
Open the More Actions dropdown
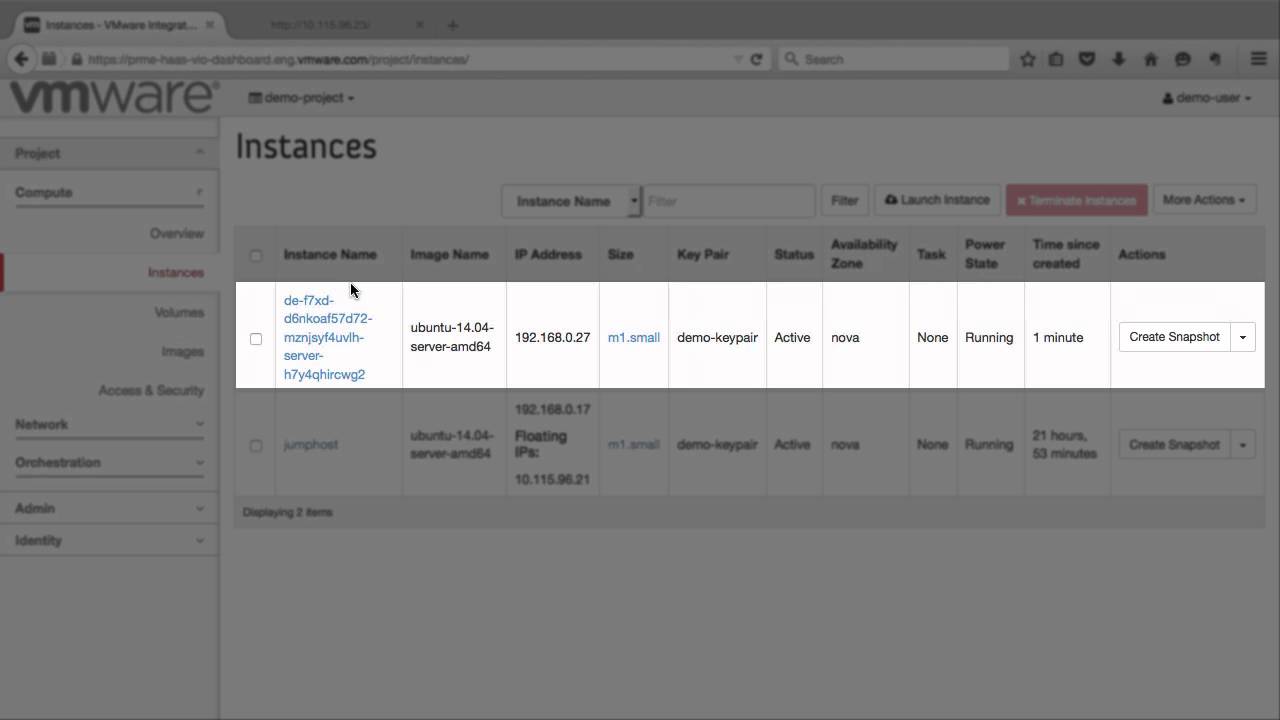pyautogui.click(x=1204, y=200)
